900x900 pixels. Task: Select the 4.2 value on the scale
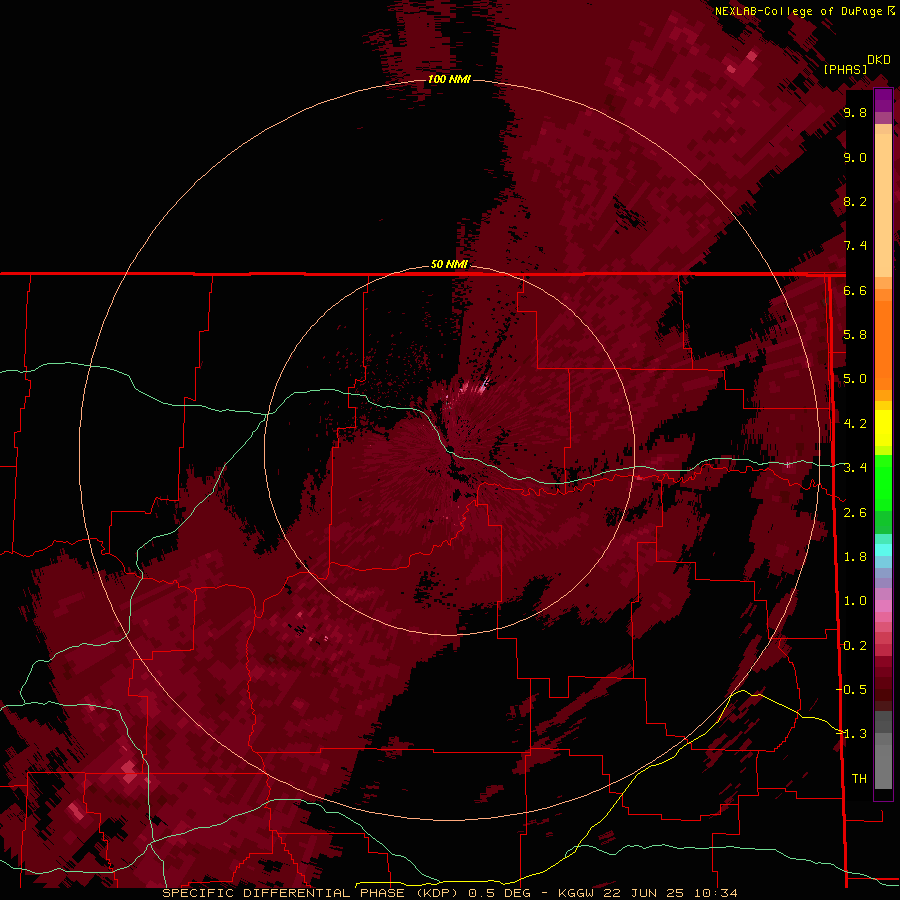coord(855,424)
